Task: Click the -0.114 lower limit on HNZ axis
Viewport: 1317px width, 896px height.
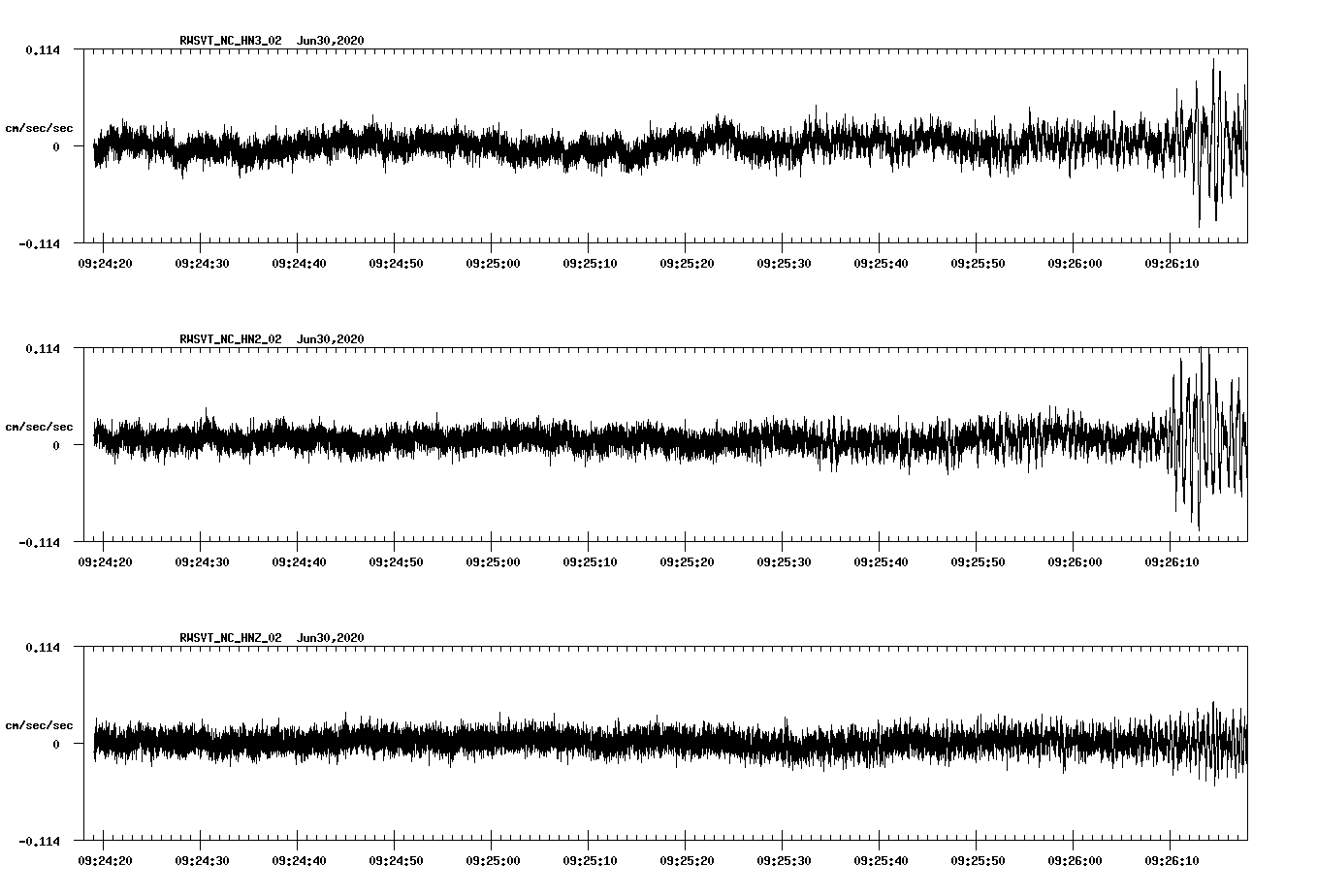Action: 39,841
